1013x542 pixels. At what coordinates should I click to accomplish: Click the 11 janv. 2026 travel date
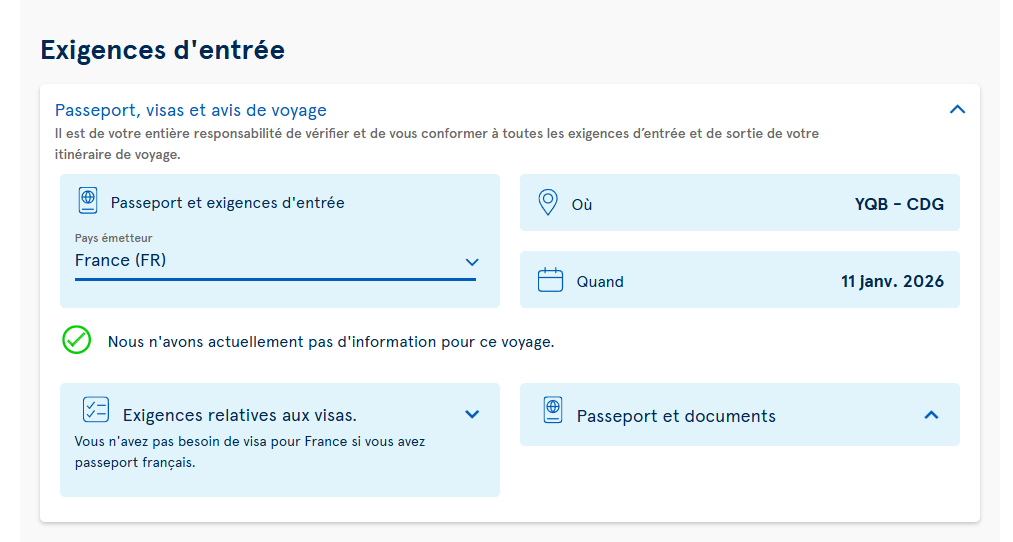point(892,281)
